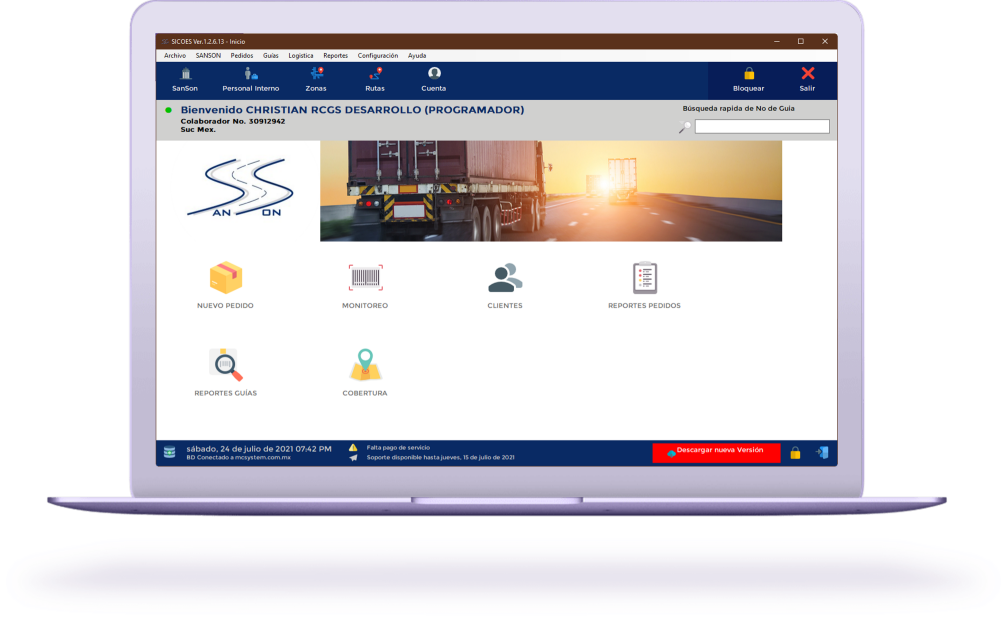1007x618 pixels.
Task: Open the Pedidos menu
Action: [242, 56]
